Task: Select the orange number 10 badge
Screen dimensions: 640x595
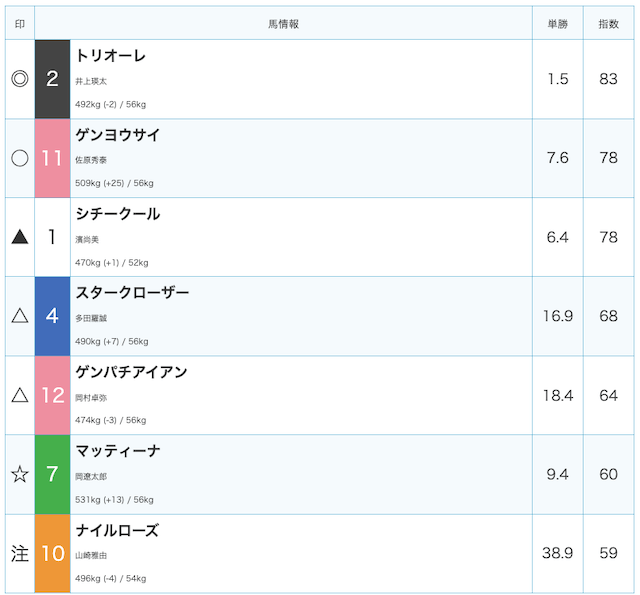Action: tap(52, 554)
